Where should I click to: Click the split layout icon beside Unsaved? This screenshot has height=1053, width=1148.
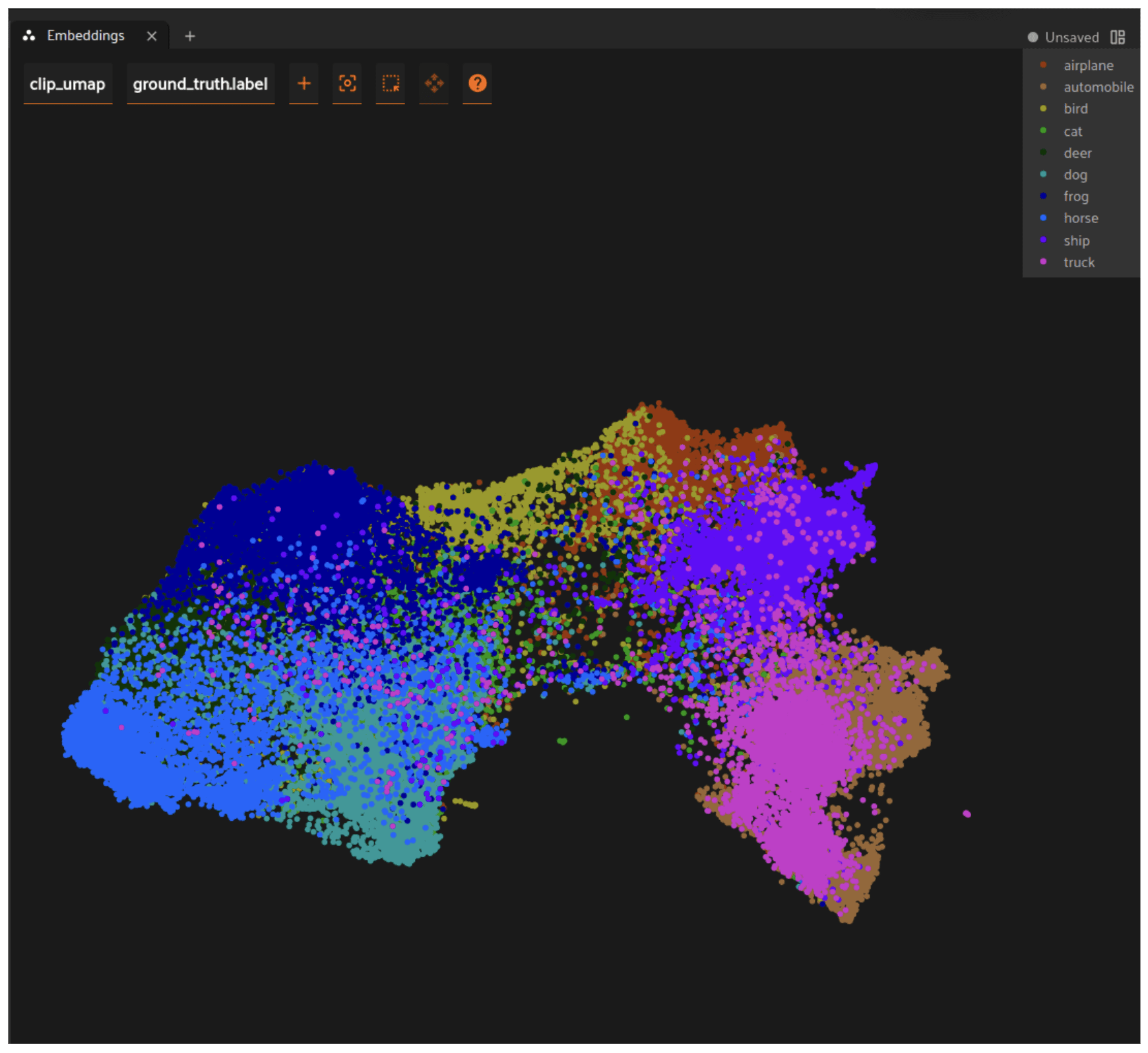click(x=1118, y=37)
